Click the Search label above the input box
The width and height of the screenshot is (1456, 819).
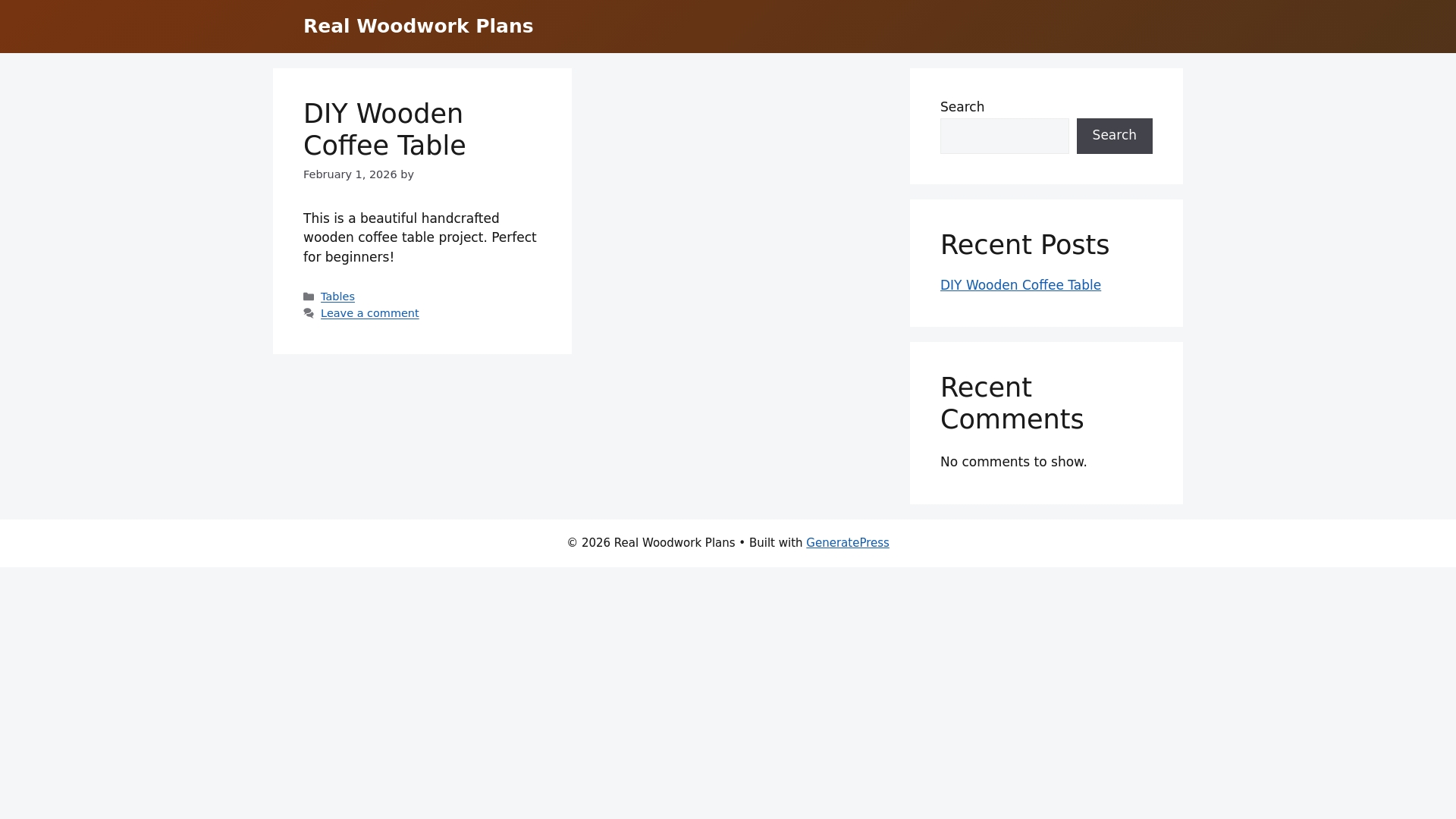pos(962,107)
